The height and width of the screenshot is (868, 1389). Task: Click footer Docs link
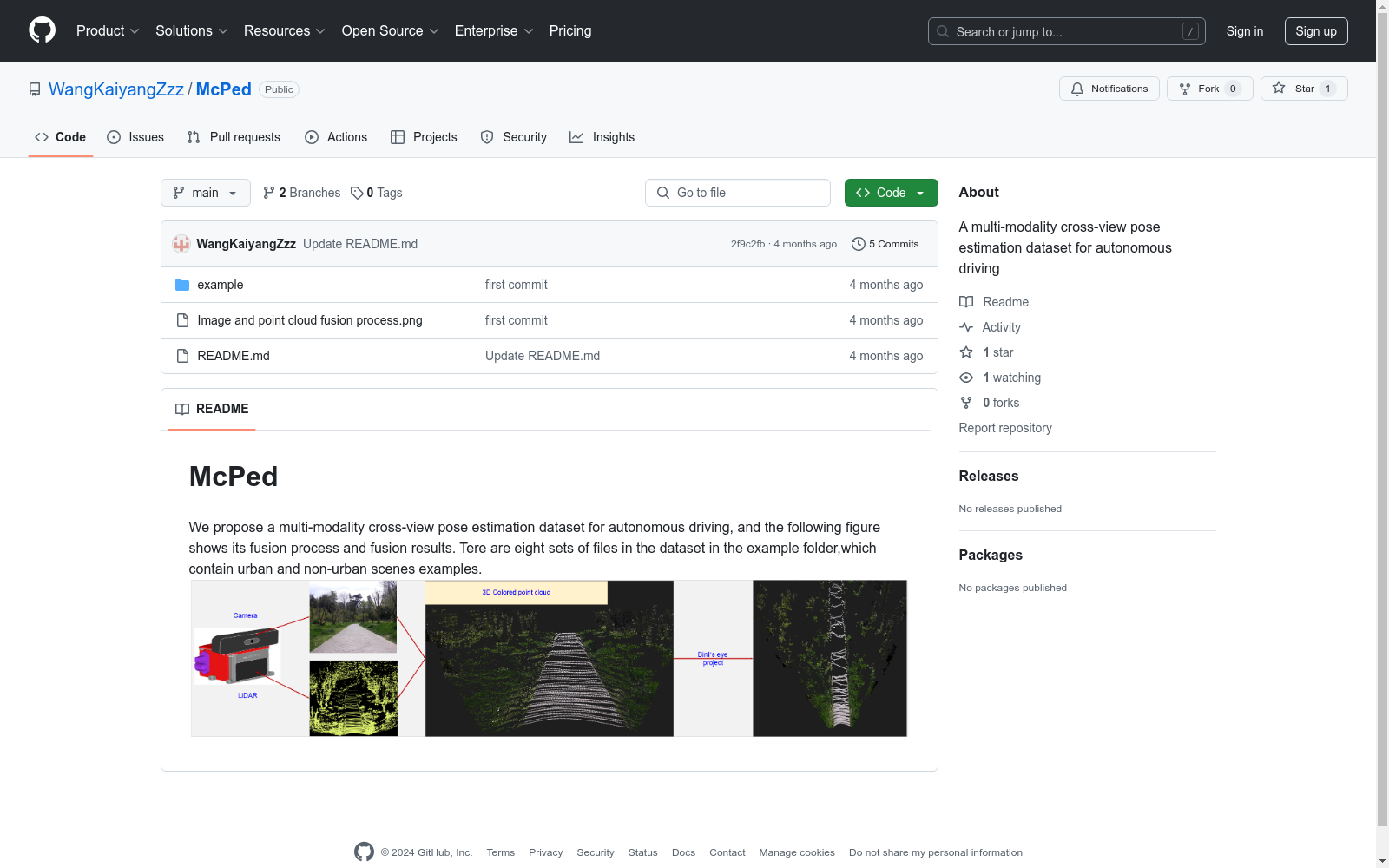coord(684,852)
